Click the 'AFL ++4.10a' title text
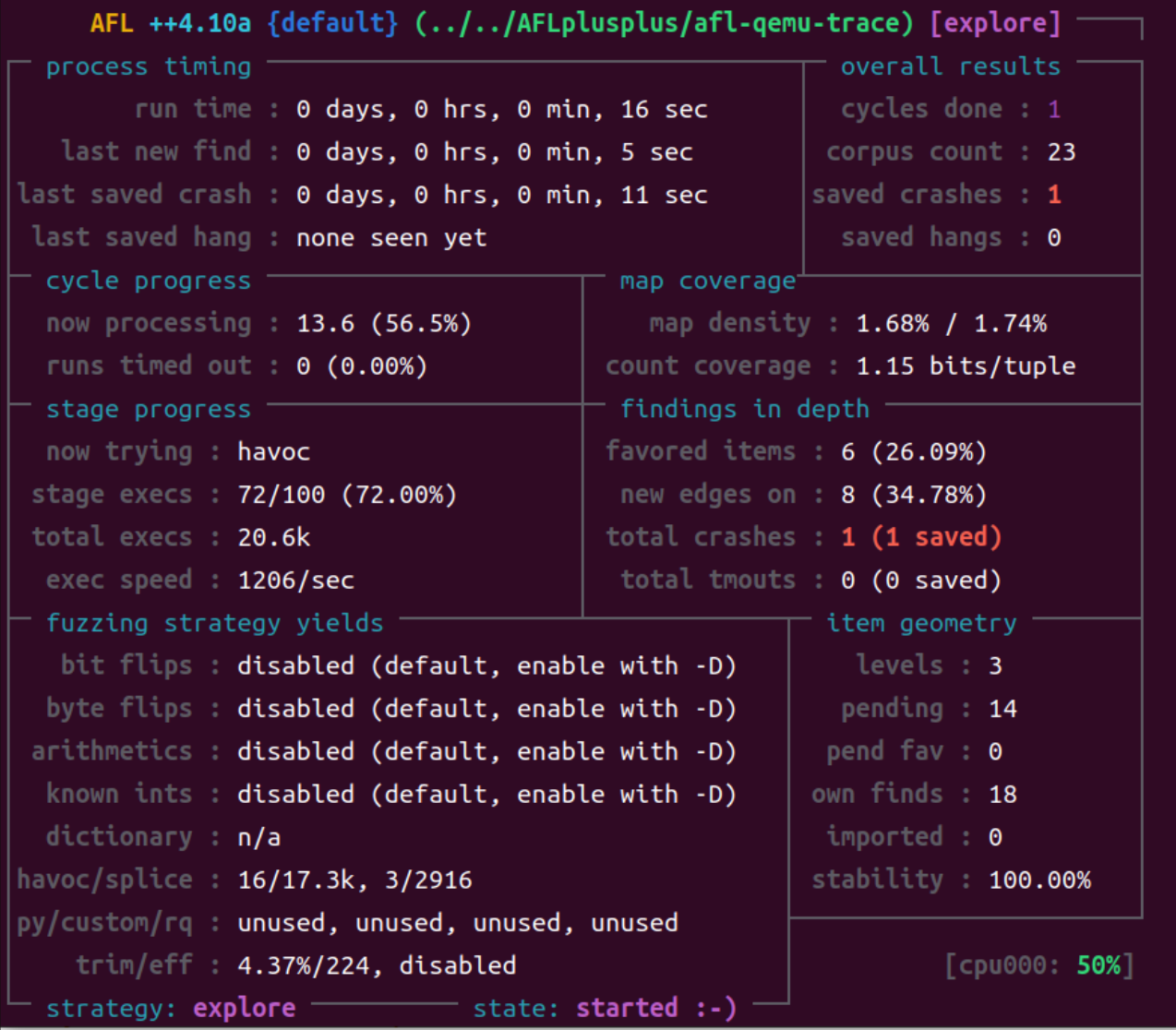The width and height of the screenshot is (1176, 1030). tap(171, 22)
